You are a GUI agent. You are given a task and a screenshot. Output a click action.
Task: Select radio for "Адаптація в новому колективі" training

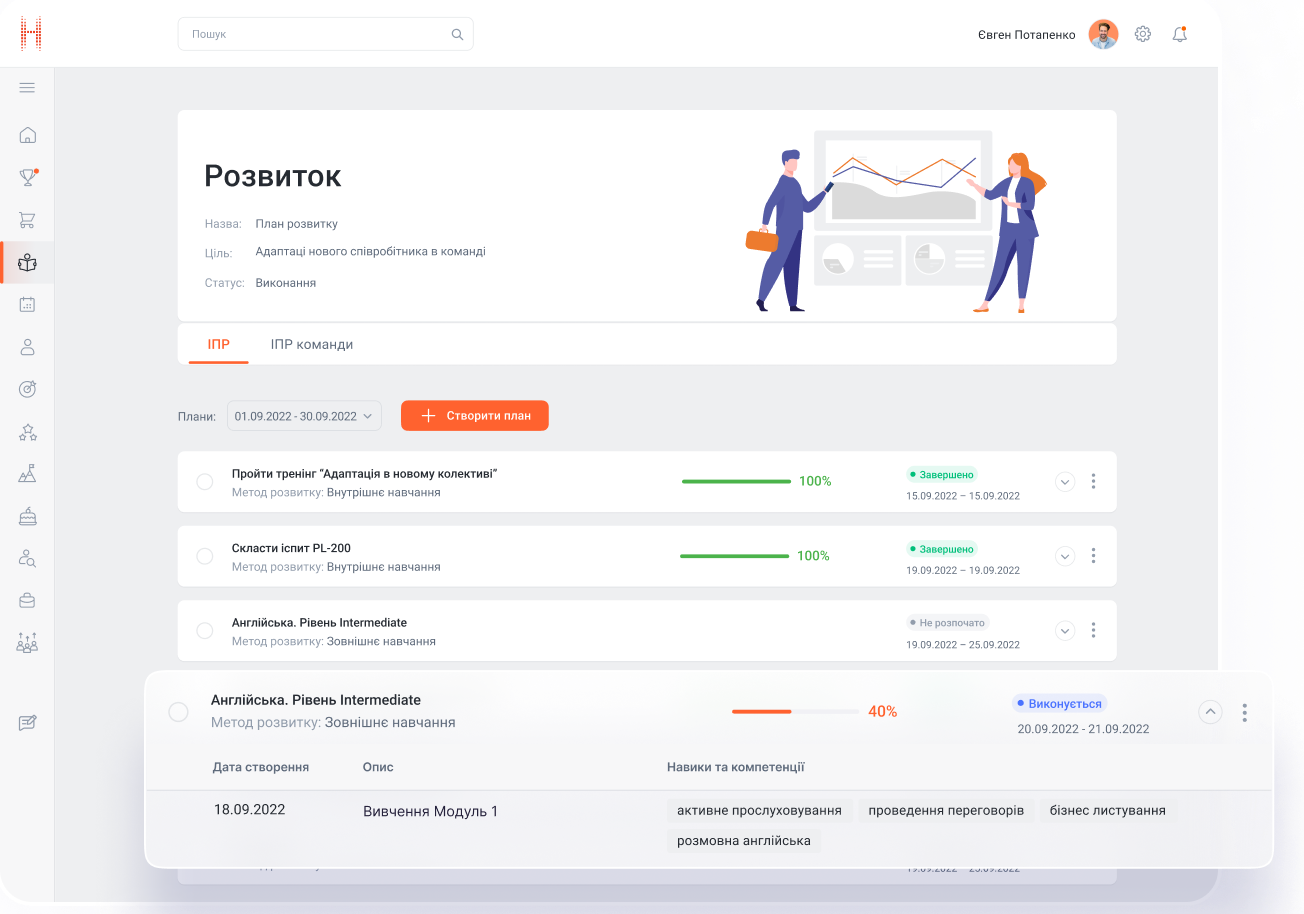205,482
